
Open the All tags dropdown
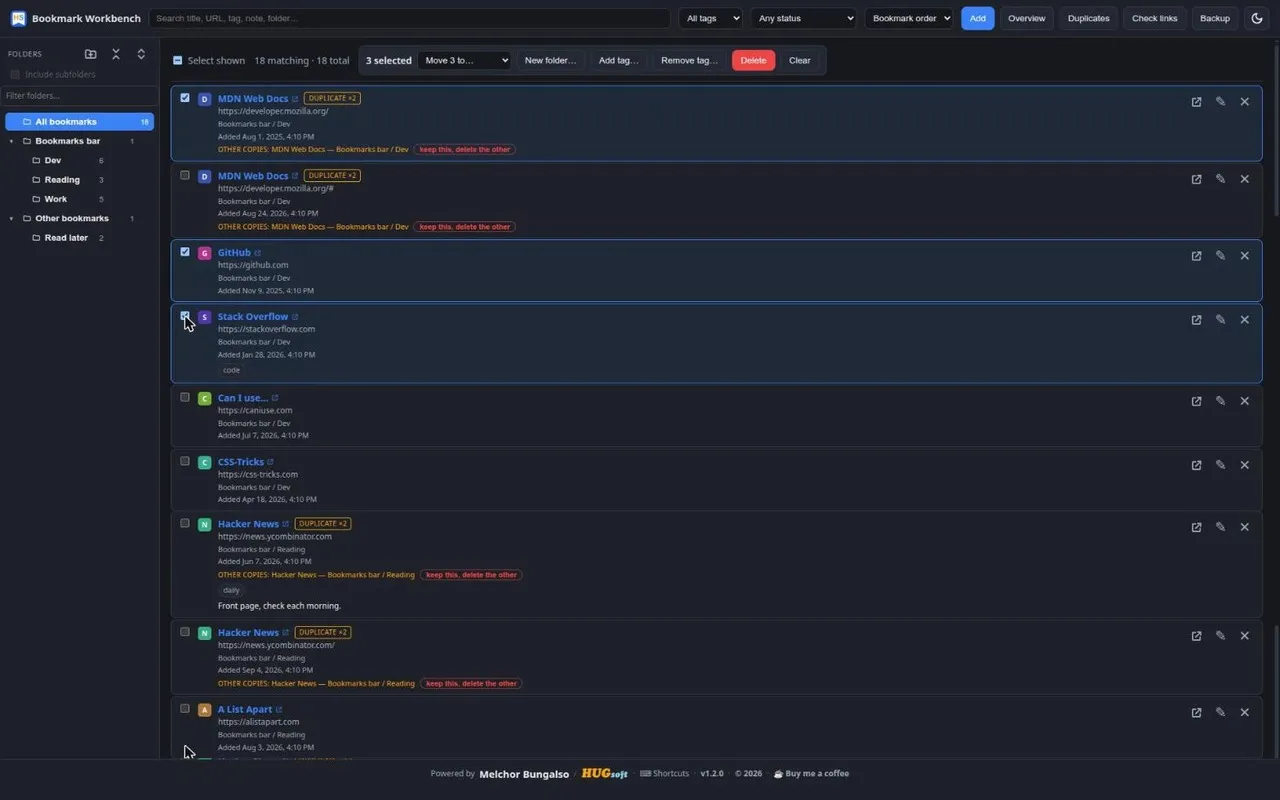(710, 18)
